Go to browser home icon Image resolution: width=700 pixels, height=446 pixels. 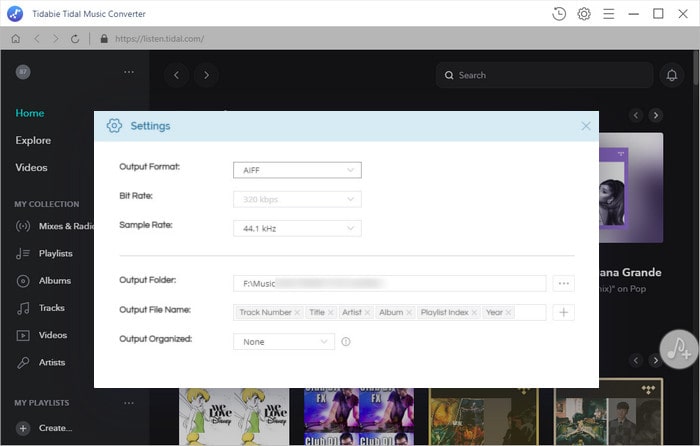point(16,39)
